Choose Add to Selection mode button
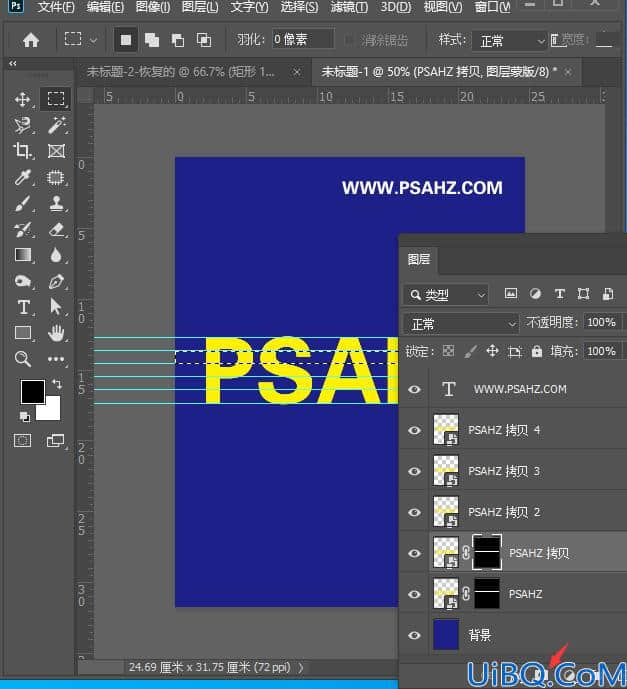This screenshot has width=627, height=689. (152, 40)
